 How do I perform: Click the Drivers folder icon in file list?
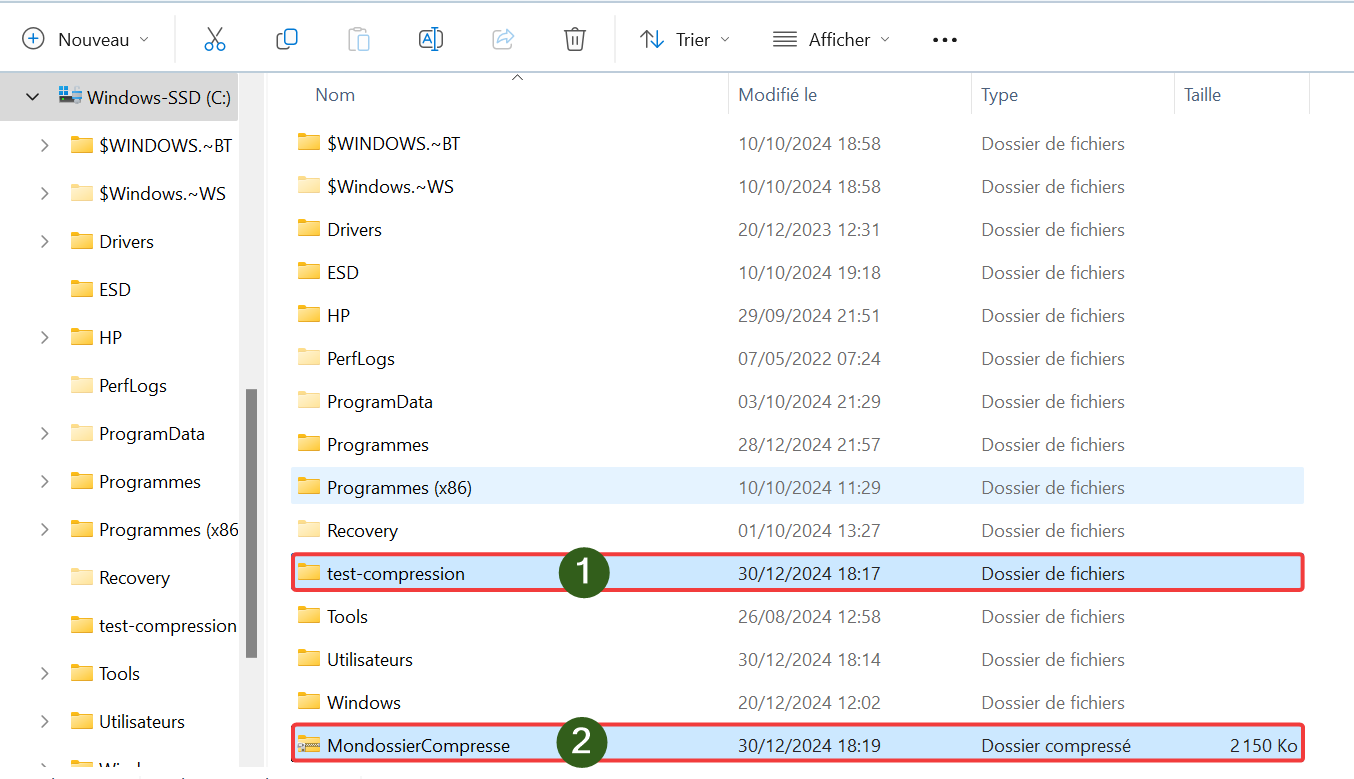(309, 228)
